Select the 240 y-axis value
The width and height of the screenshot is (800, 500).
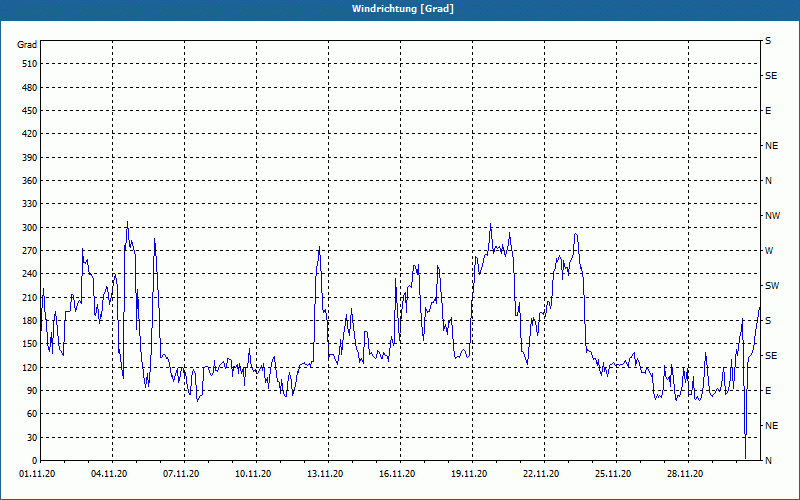point(30,274)
